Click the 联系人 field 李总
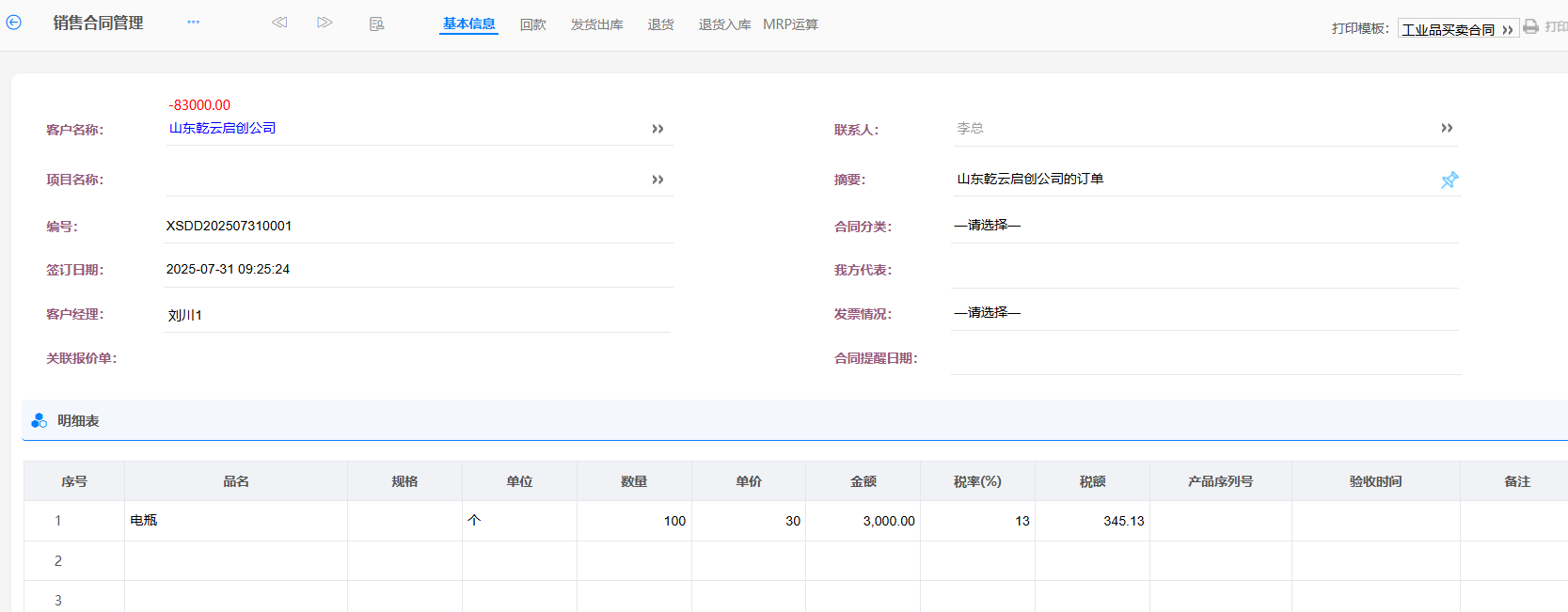Image resolution: width=1568 pixels, height=612 pixels. 1195,128
